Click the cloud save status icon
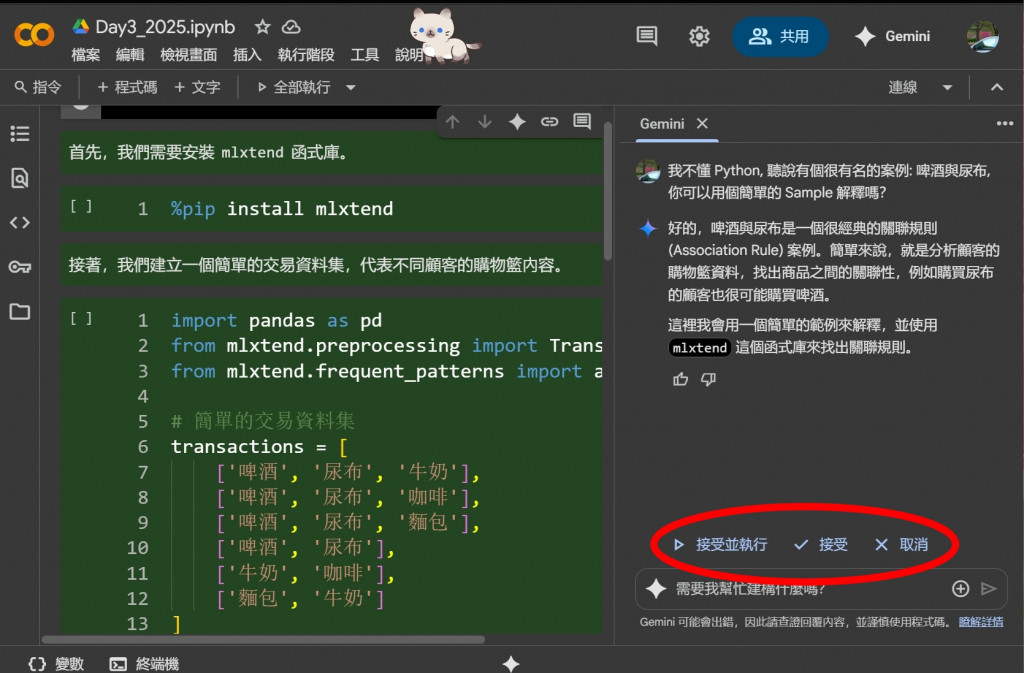This screenshot has height=673, width=1024. [x=291, y=27]
